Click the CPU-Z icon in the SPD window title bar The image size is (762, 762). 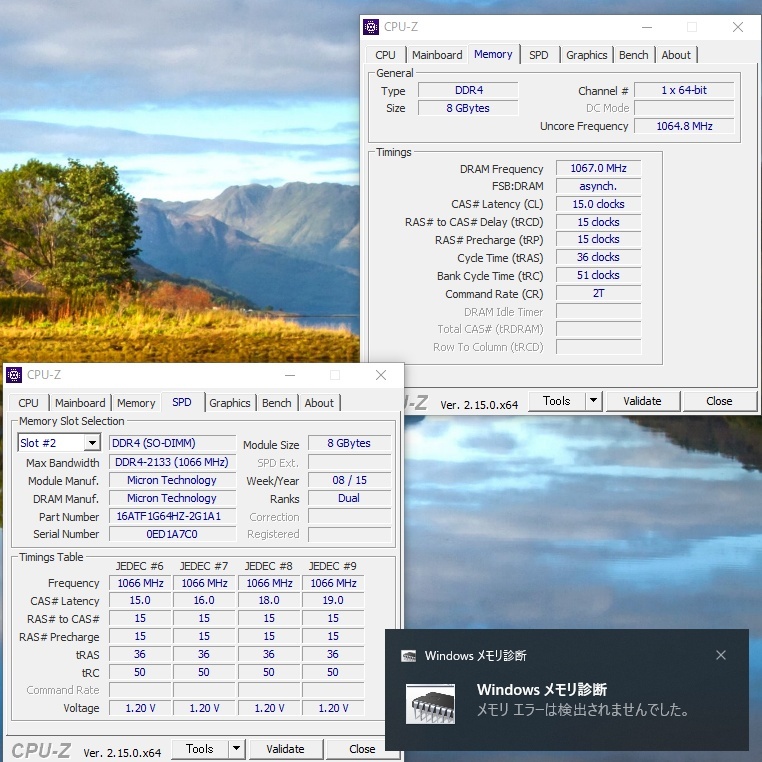point(14,375)
